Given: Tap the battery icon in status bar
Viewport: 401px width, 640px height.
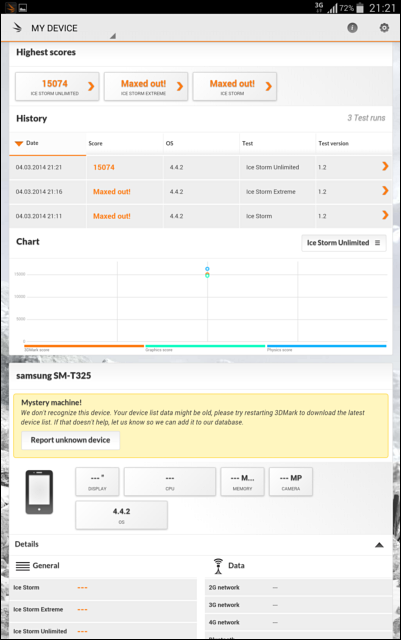Looking at the screenshot, I should [360, 8].
